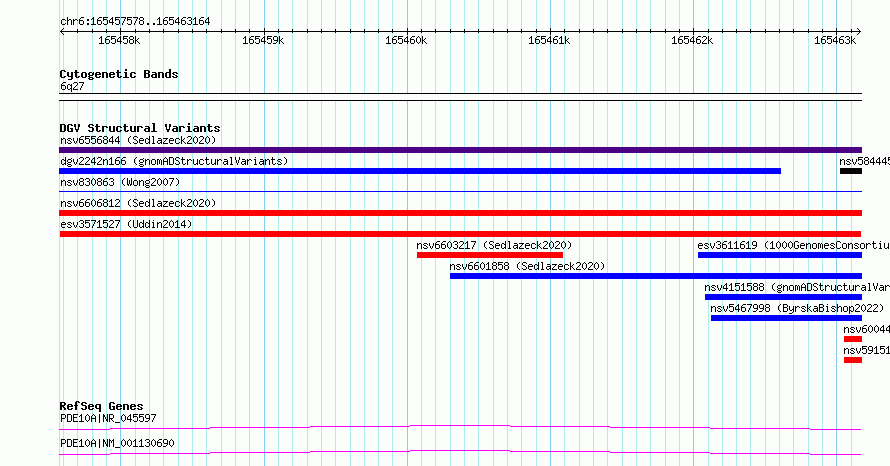Image resolution: width=890 pixels, height=466 pixels.
Task: Select the DGV Structural Variants track title
Action: pos(140,128)
